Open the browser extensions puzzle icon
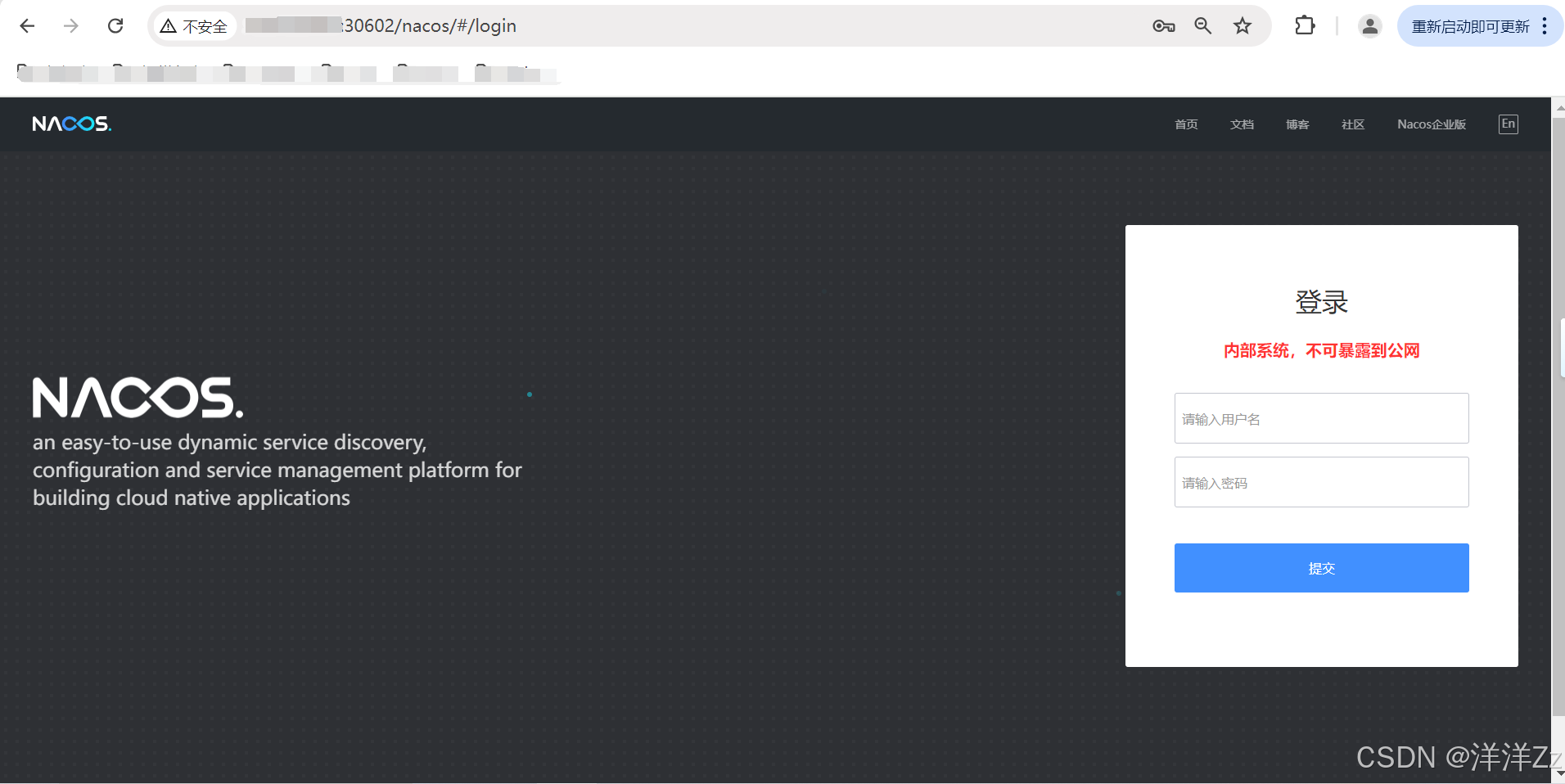Image resolution: width=1565 pixels, height=784 pixels. click(1305, 25)
